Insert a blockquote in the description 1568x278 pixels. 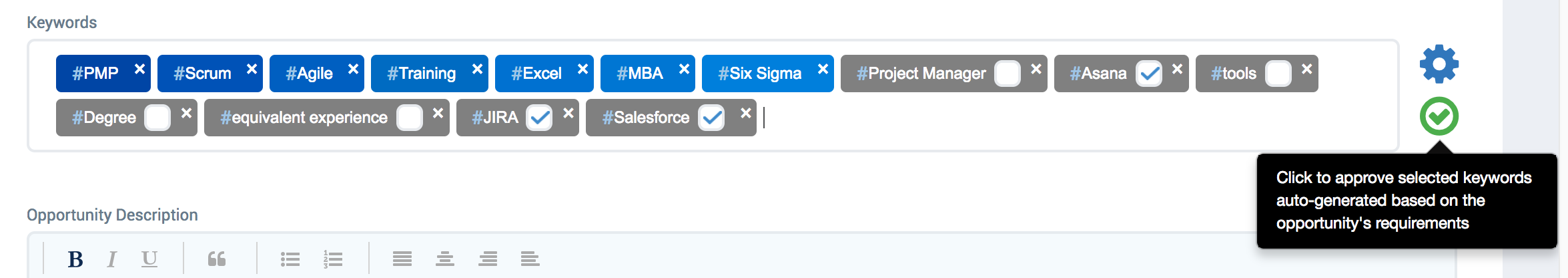pyautogui.click(x=216, y=259)
